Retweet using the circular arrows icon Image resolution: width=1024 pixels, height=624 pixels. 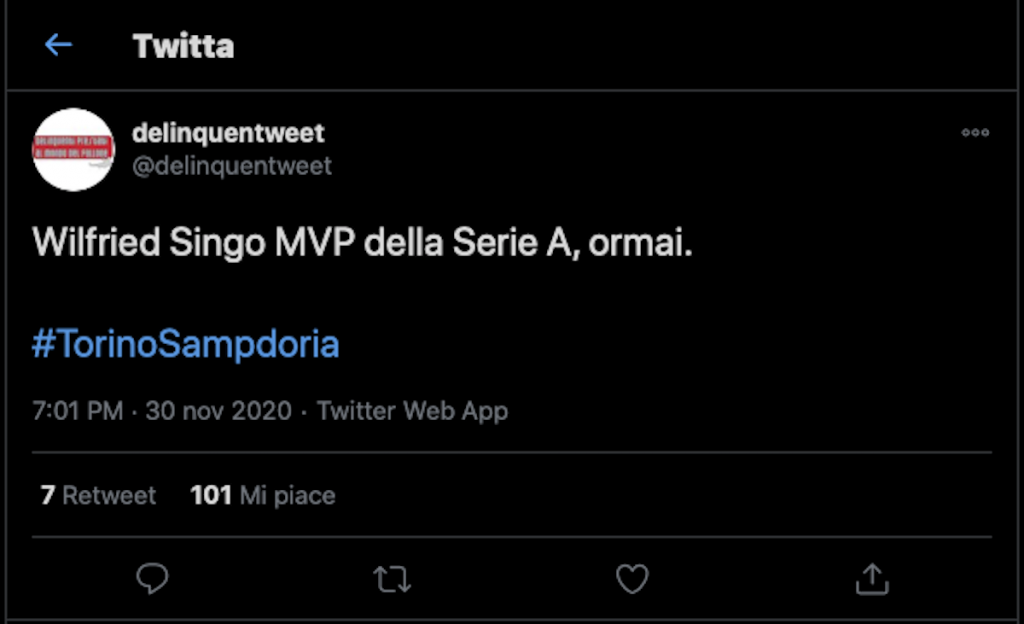click(x=392, y=578)
